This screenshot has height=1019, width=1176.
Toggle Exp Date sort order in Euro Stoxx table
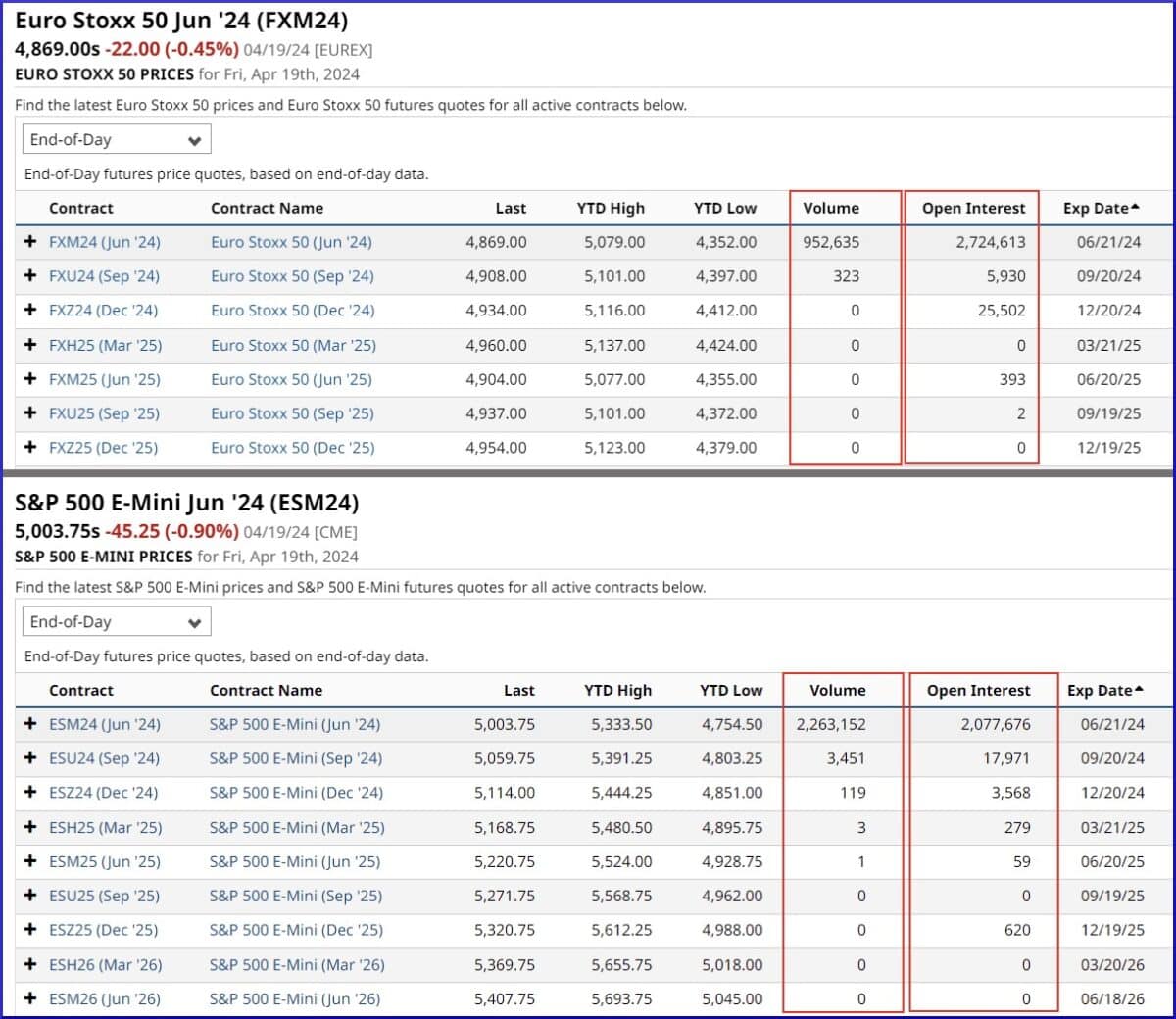[x=1100, y=208]
